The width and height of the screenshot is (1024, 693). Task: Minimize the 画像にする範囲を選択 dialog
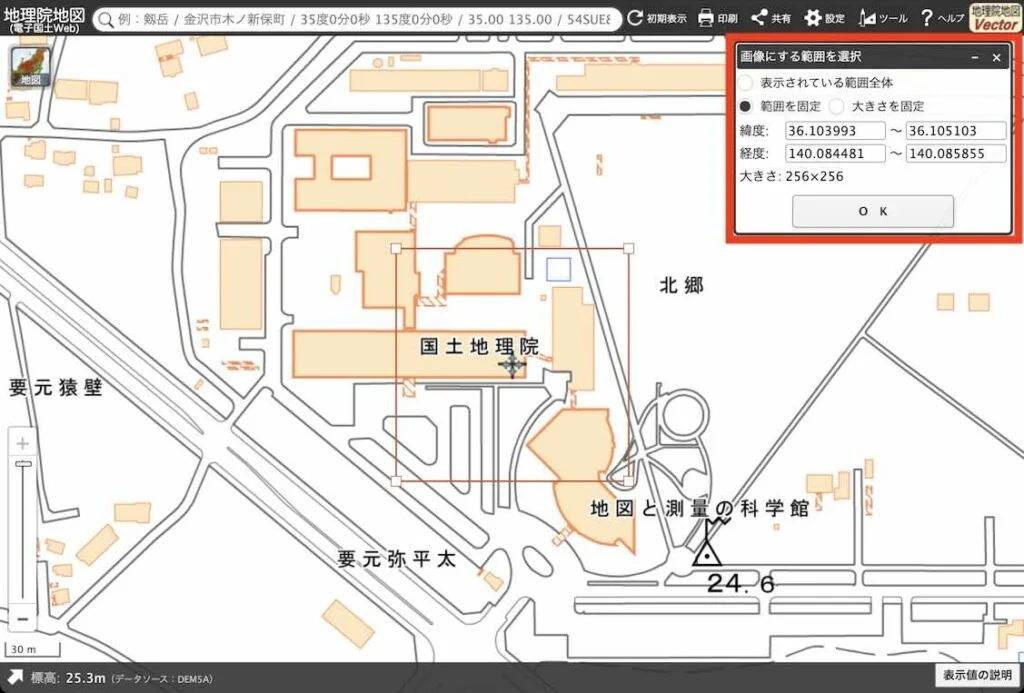(974, 58)
